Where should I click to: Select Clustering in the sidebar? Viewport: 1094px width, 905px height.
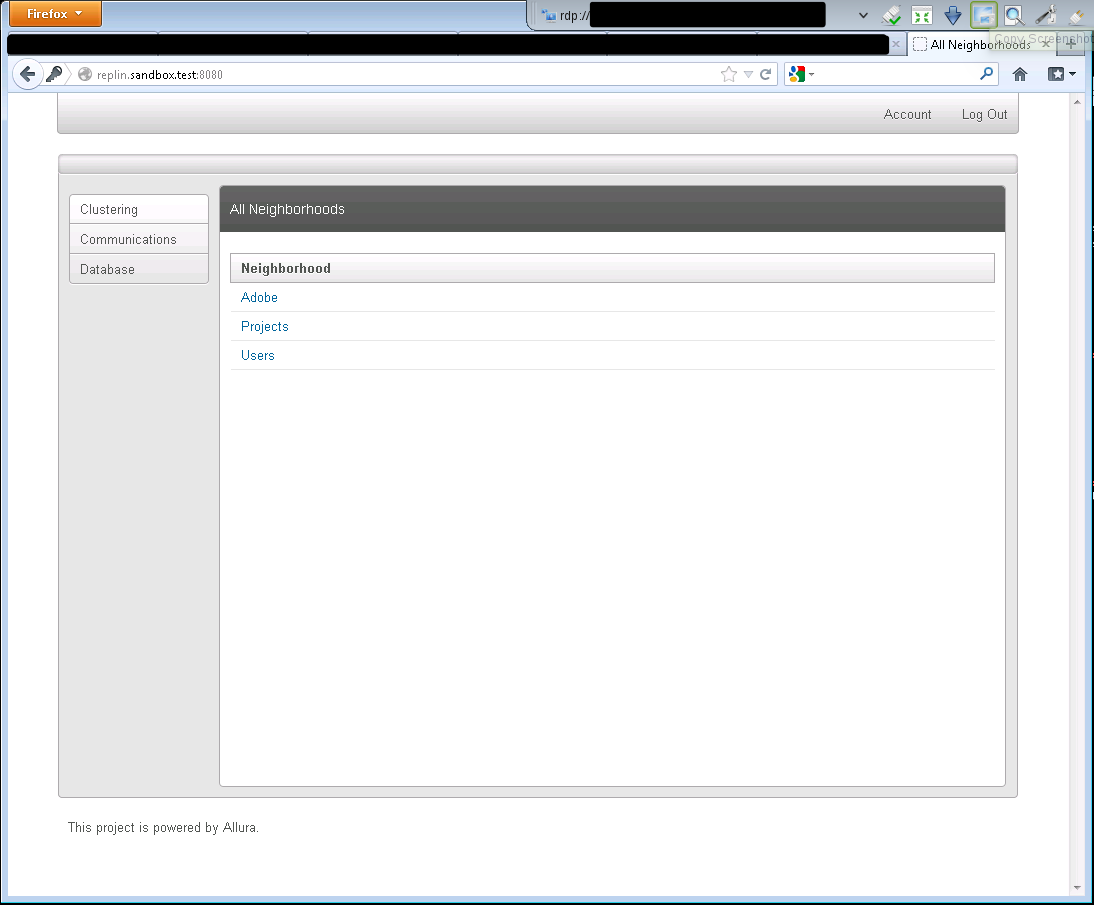(x=139, y=209)
